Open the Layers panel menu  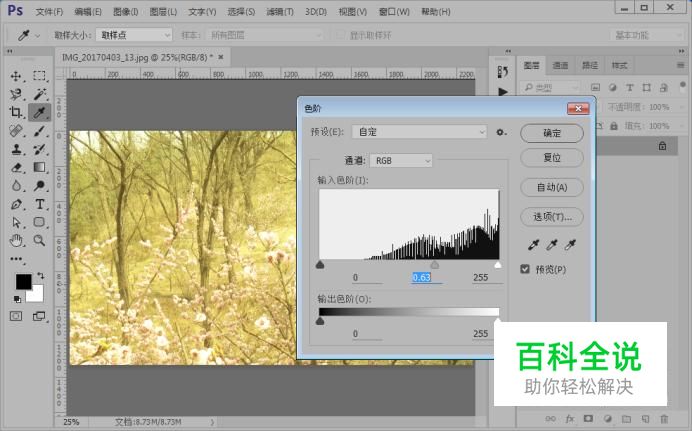pos(681,65)
